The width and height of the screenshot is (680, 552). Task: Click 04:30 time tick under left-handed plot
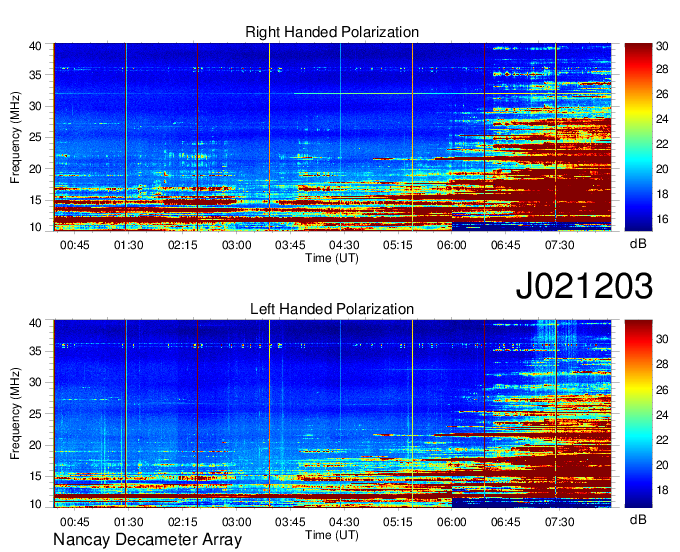(x=344, y=522)
